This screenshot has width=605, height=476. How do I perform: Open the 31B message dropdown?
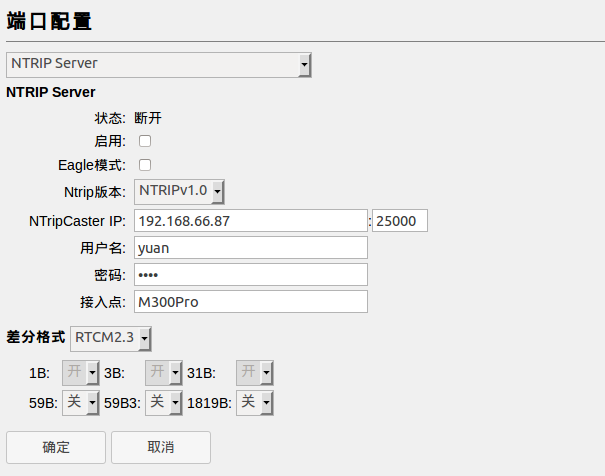254,373
